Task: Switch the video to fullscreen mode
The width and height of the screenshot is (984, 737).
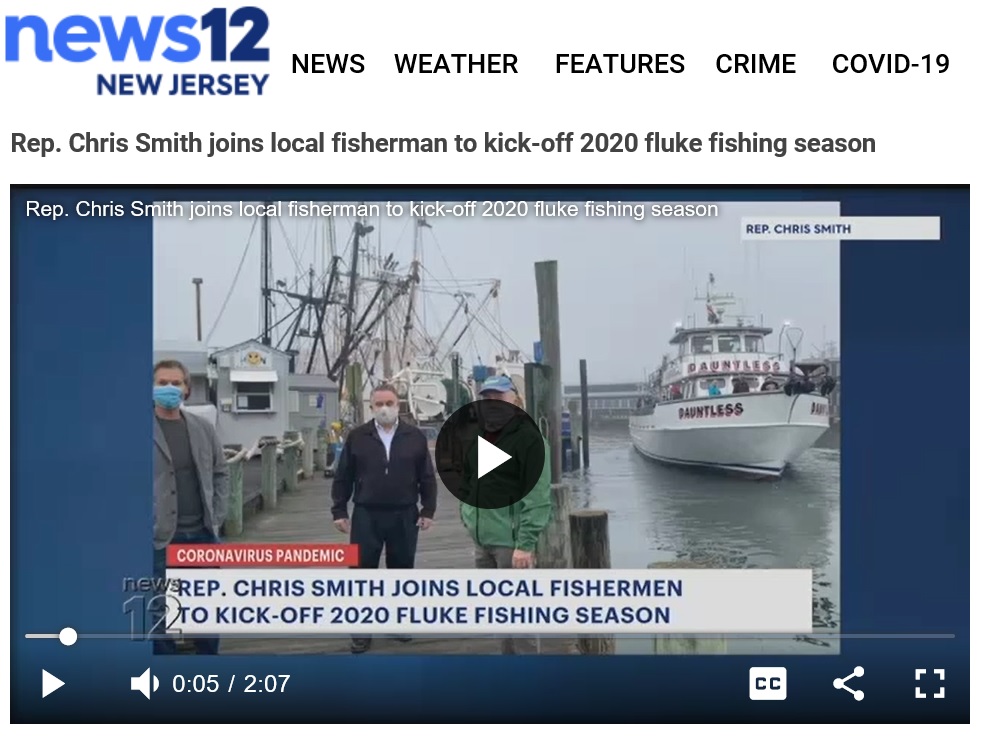Action: coord(929,684)
